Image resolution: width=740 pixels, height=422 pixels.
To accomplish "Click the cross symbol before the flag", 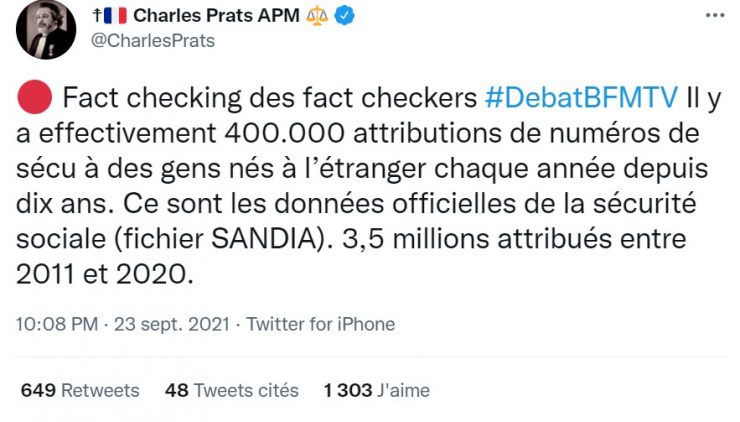I will (x=96, y=17).
